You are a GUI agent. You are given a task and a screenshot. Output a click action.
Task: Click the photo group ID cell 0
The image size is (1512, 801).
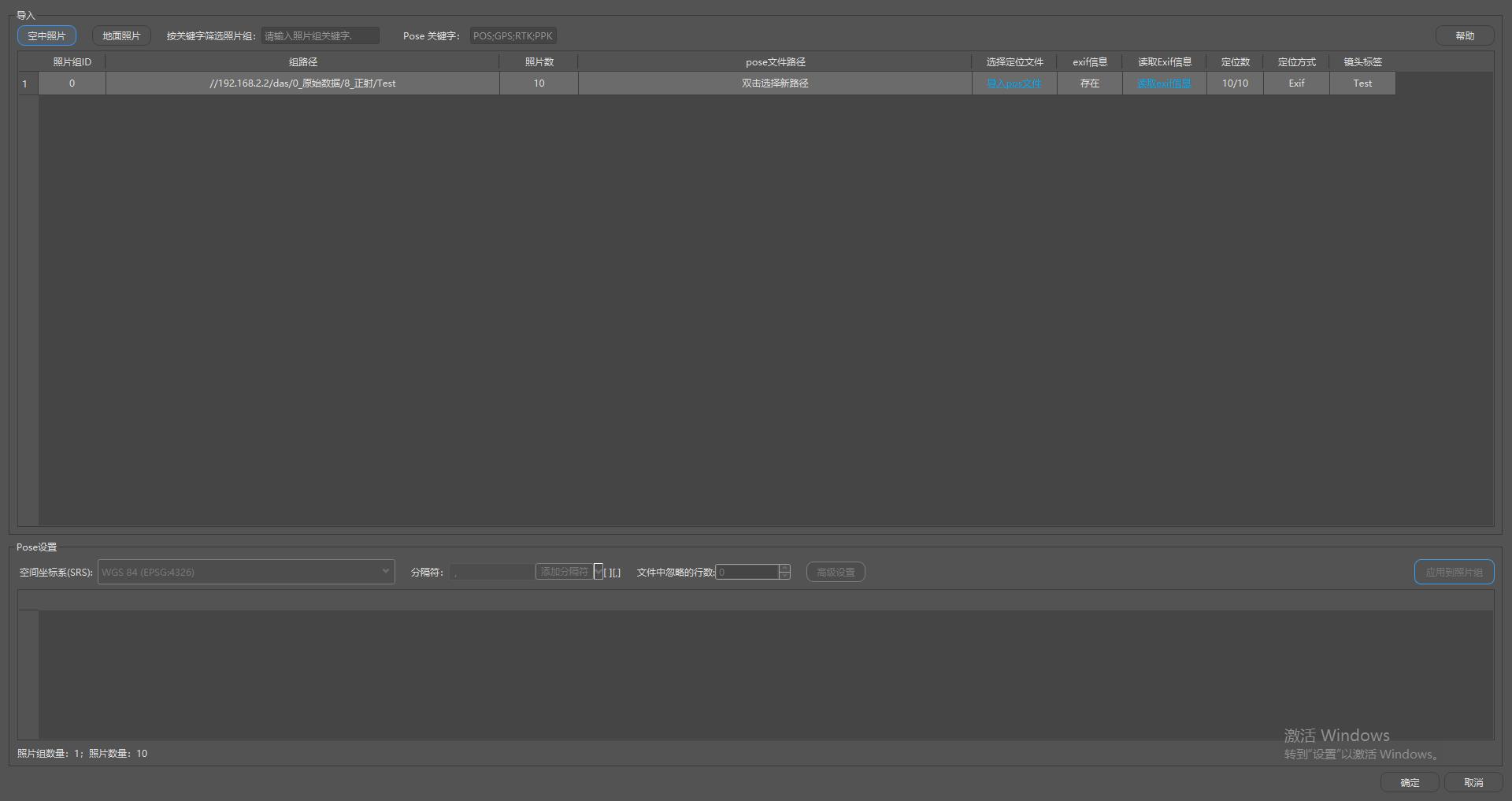point(72,83)
